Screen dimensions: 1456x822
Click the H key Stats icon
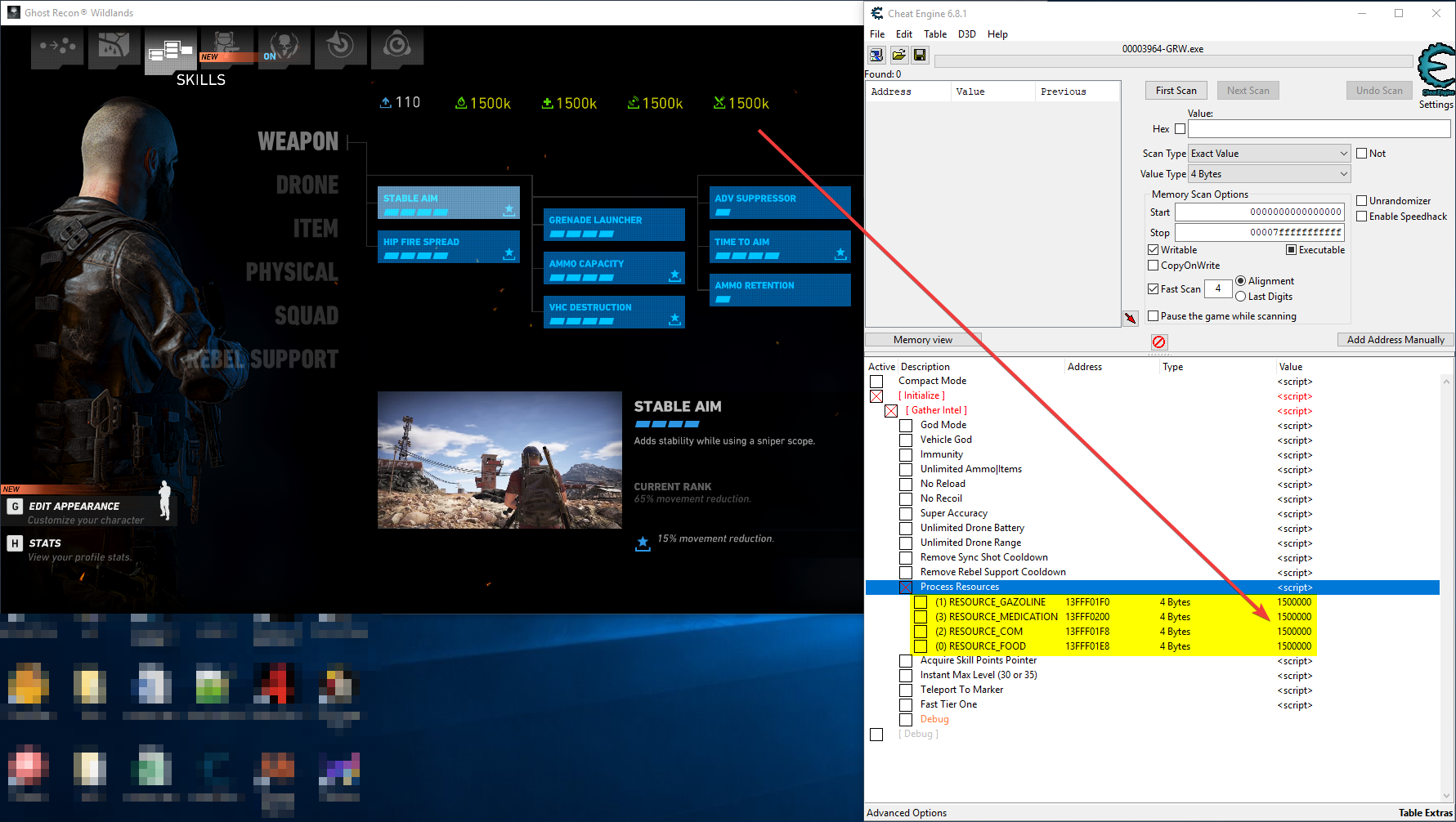[x=15, y=543]
